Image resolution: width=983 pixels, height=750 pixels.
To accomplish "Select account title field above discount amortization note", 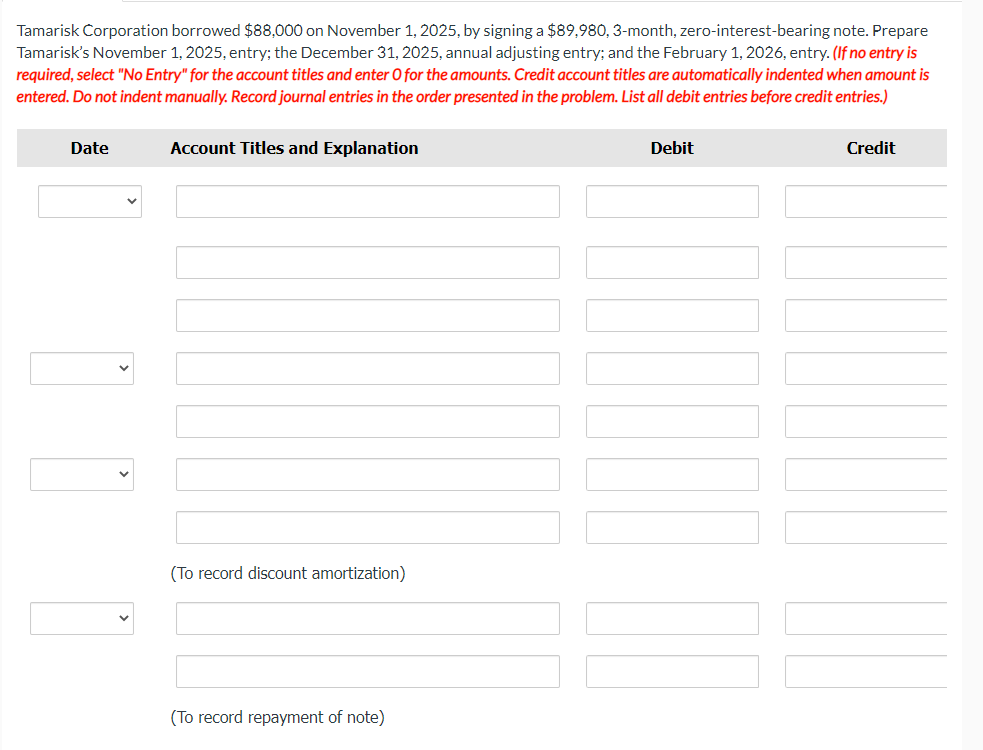I will (368, 527).
